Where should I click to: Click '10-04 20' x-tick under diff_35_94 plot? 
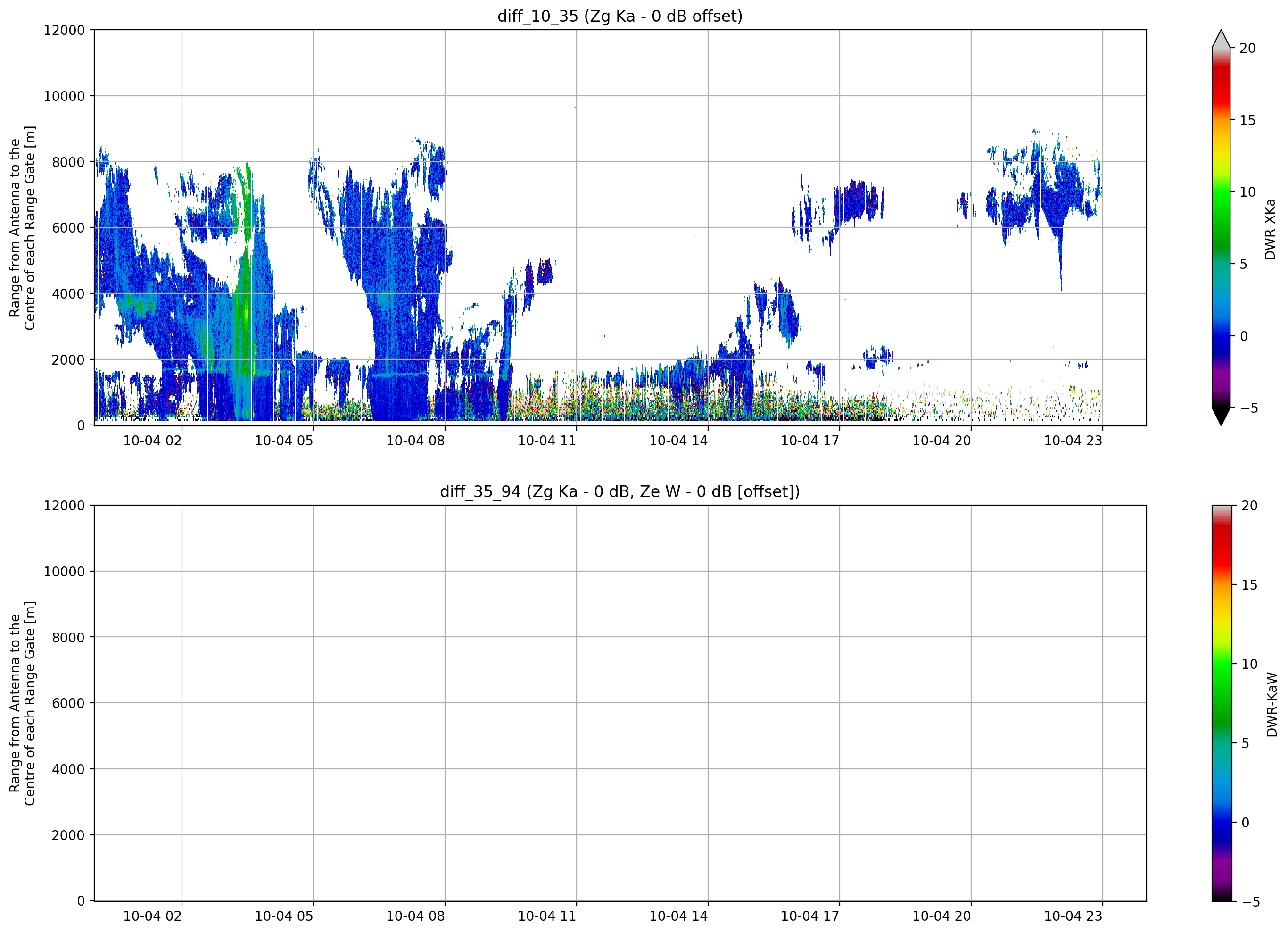coord(941,916)
